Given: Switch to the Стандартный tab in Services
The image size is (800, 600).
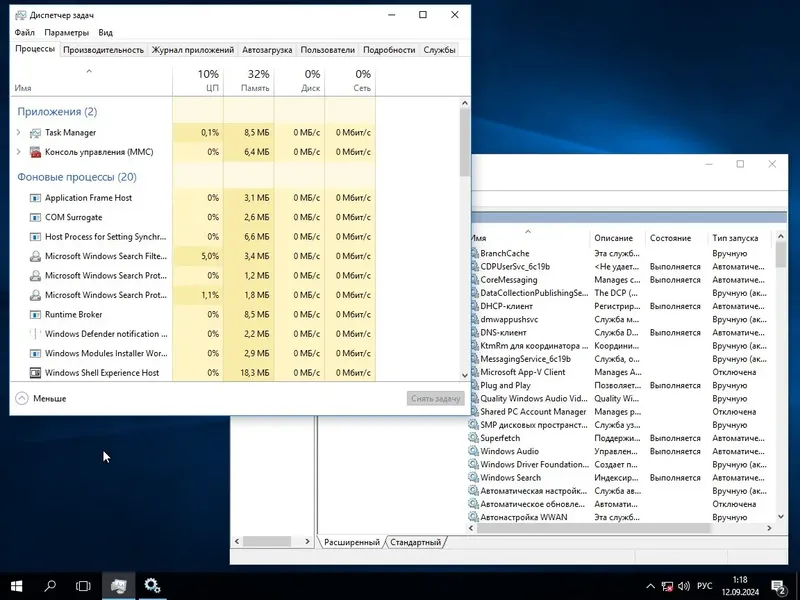Looking at the screenshot, I should pos(417,542).
